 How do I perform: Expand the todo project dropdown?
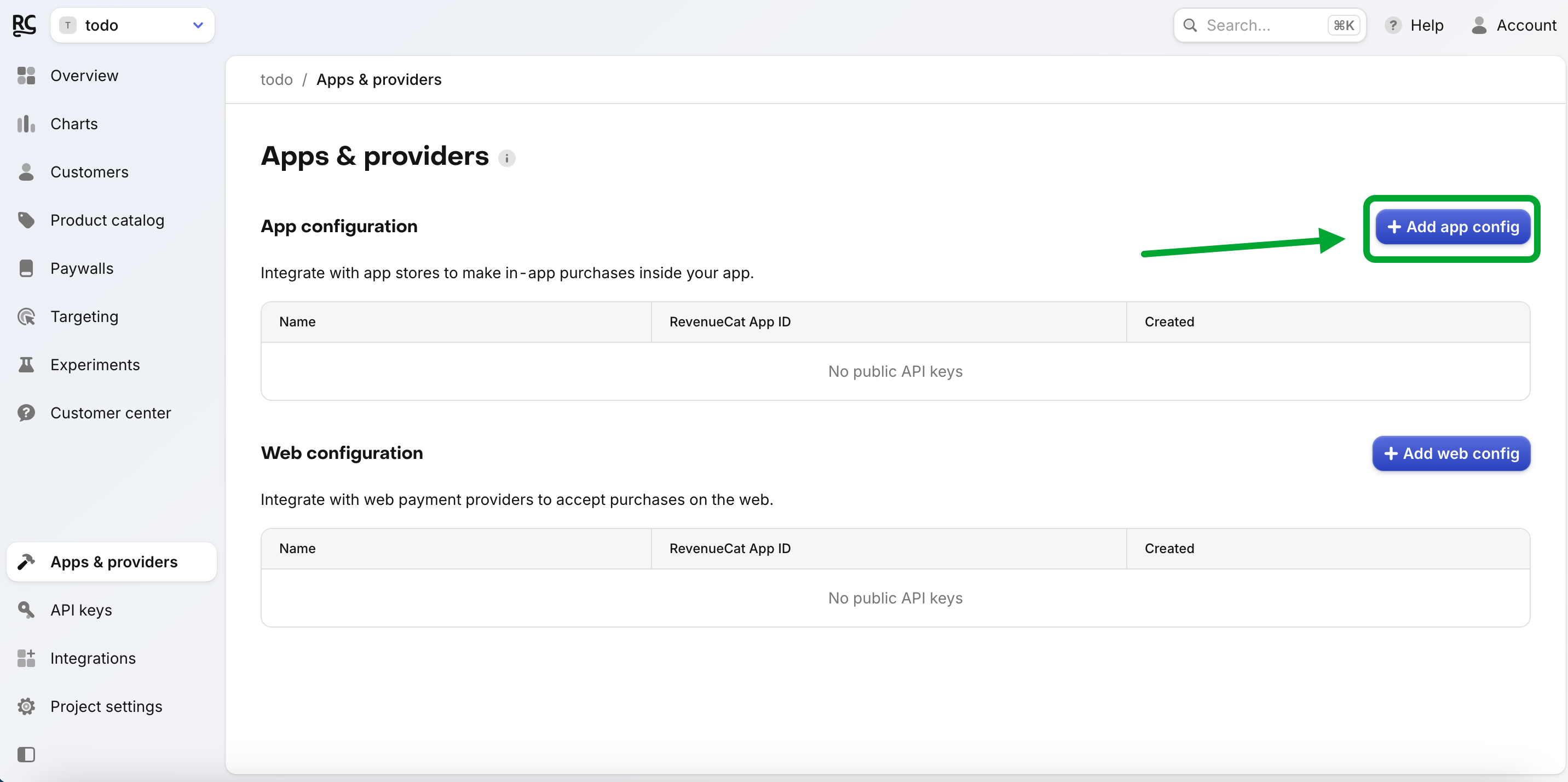click(131, 25)
